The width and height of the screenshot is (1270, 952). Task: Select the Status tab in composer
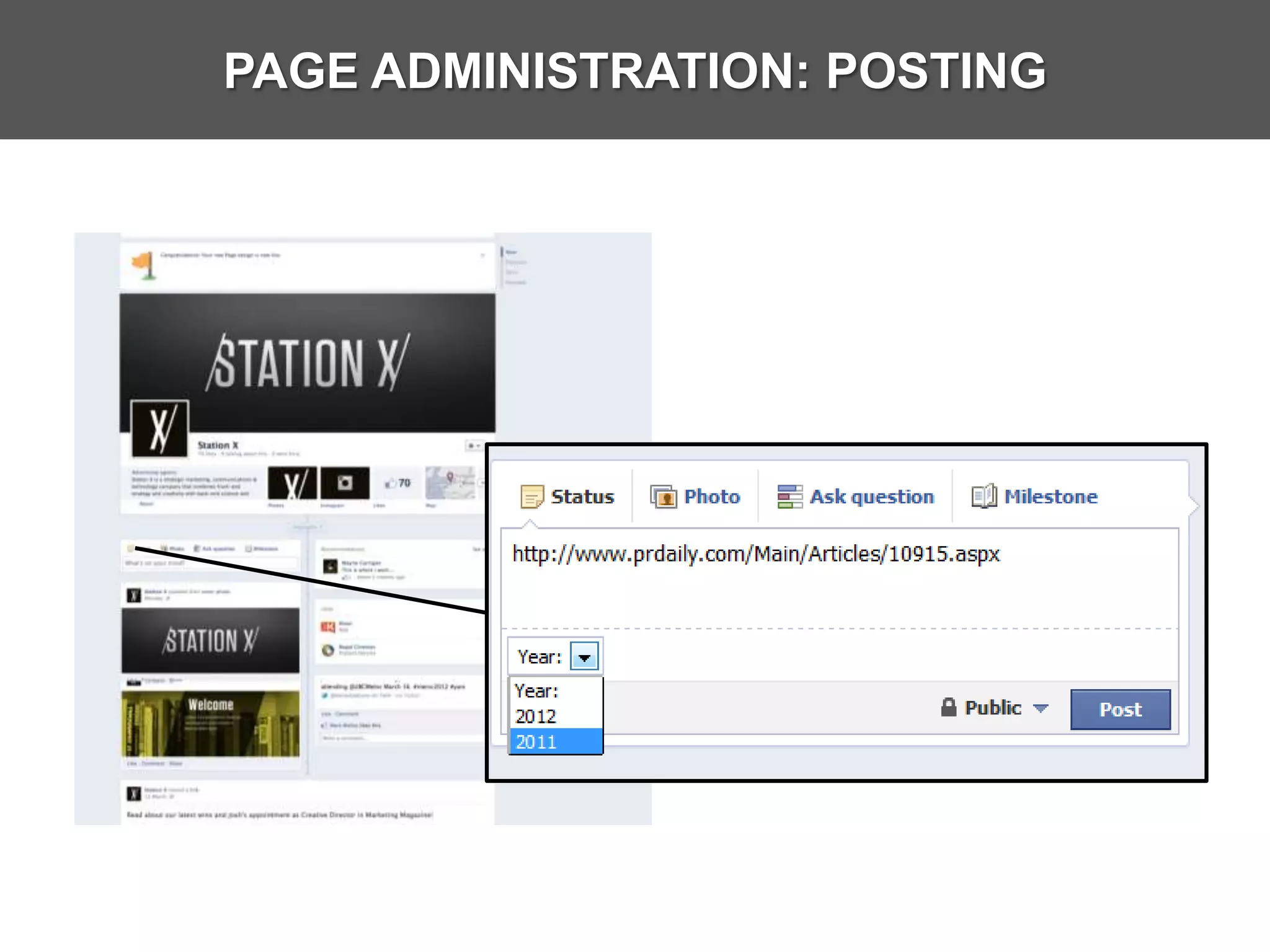point(567,496)
